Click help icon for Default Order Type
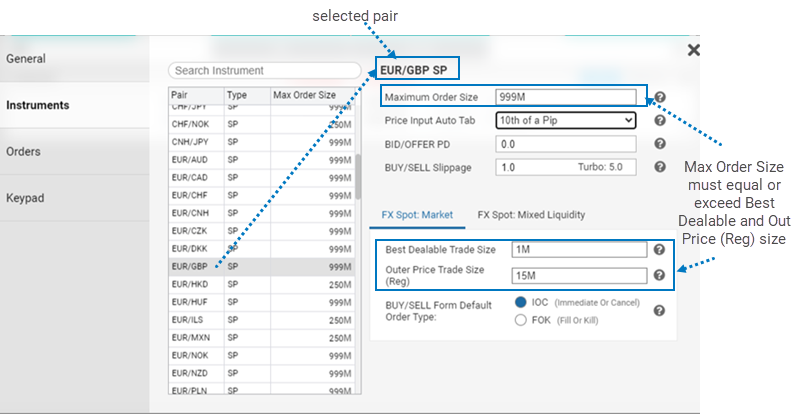 point(660,311)
